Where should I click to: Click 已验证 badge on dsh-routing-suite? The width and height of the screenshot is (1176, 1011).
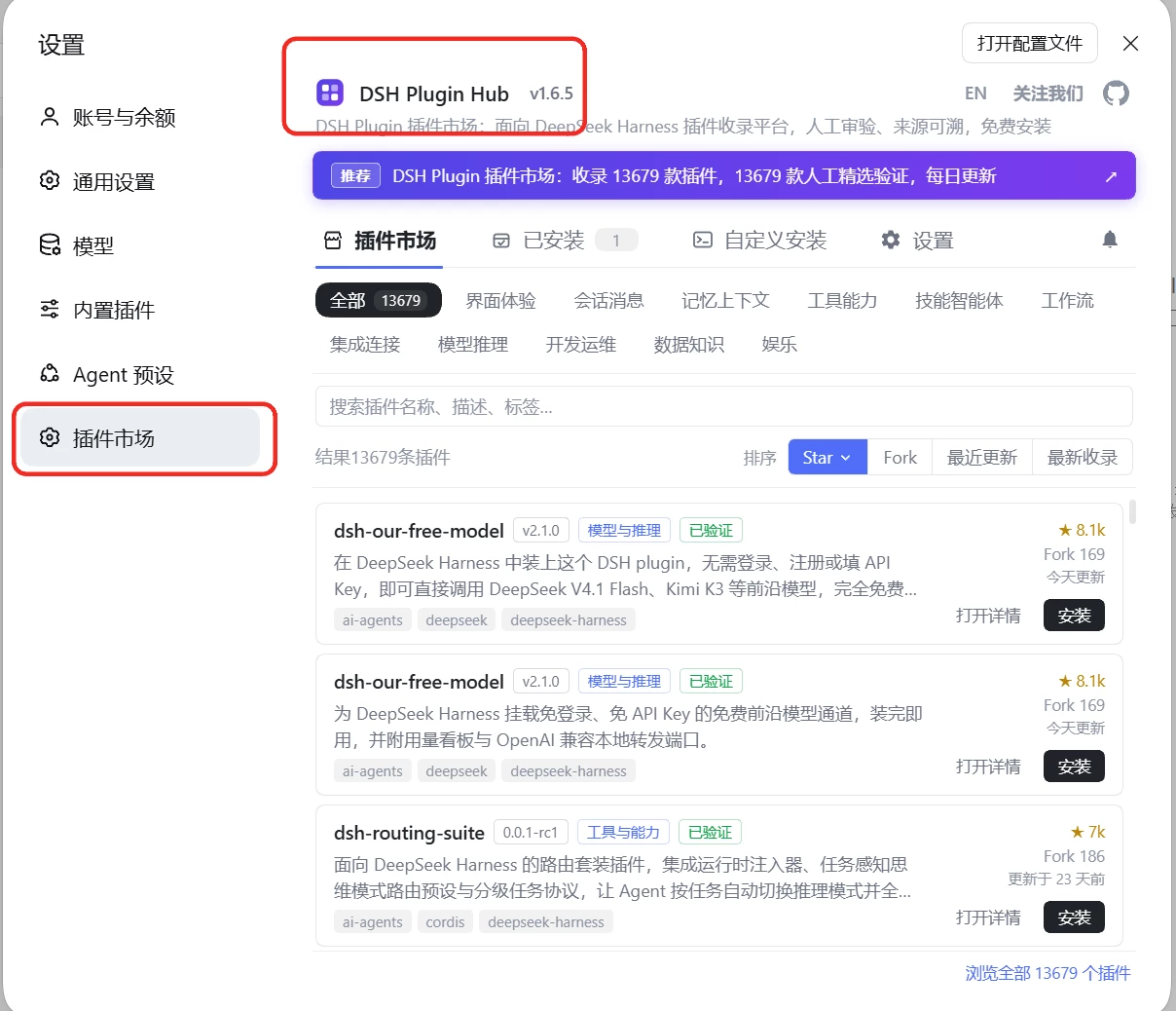click(710, 833)
